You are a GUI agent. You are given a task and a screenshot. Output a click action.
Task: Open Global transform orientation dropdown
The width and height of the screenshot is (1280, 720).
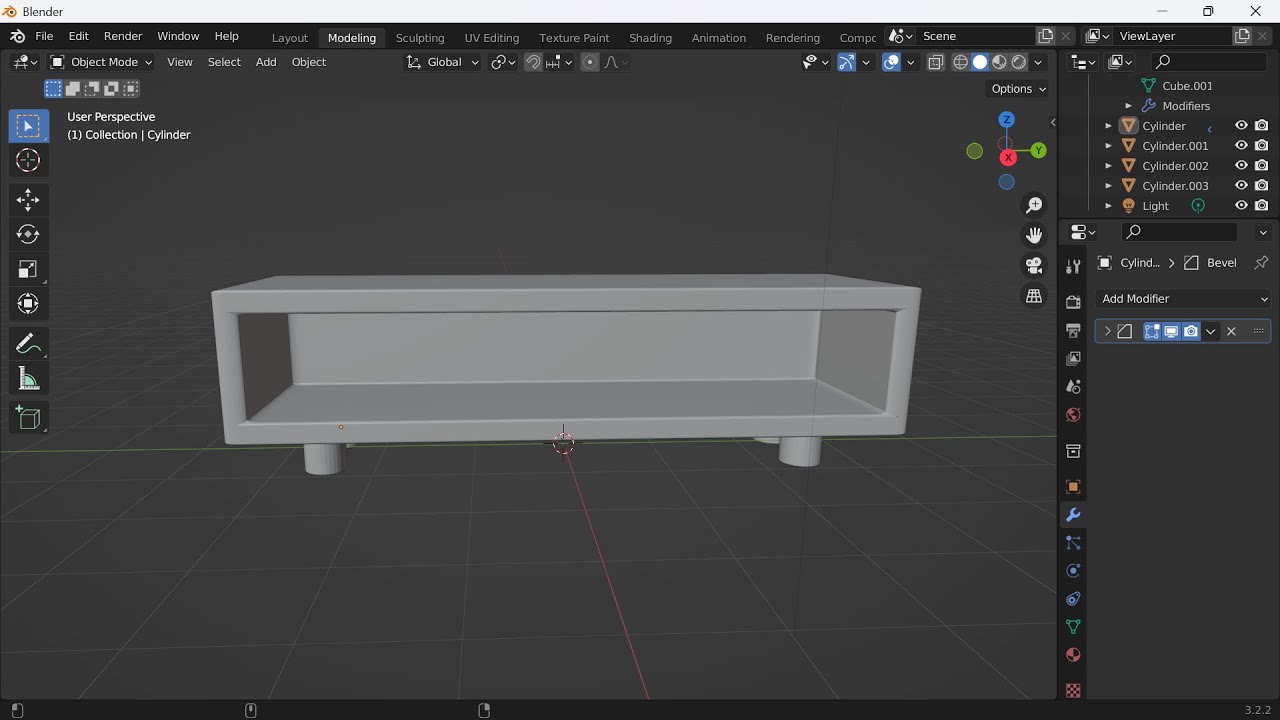point(442,62)
